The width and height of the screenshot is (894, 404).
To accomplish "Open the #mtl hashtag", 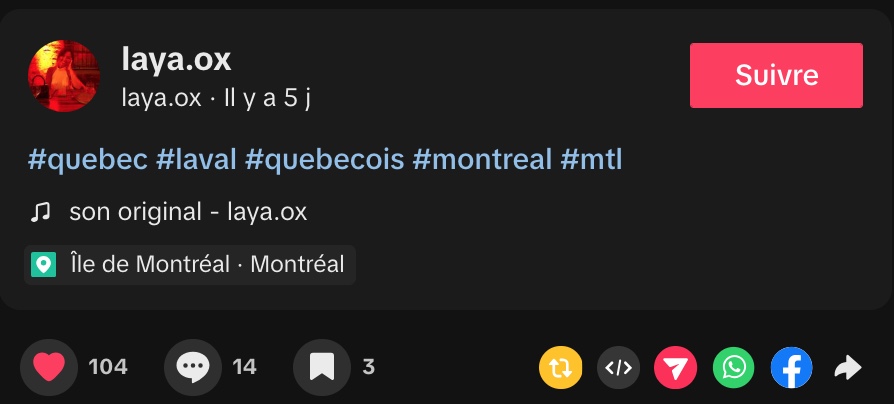I will [592, 158].
